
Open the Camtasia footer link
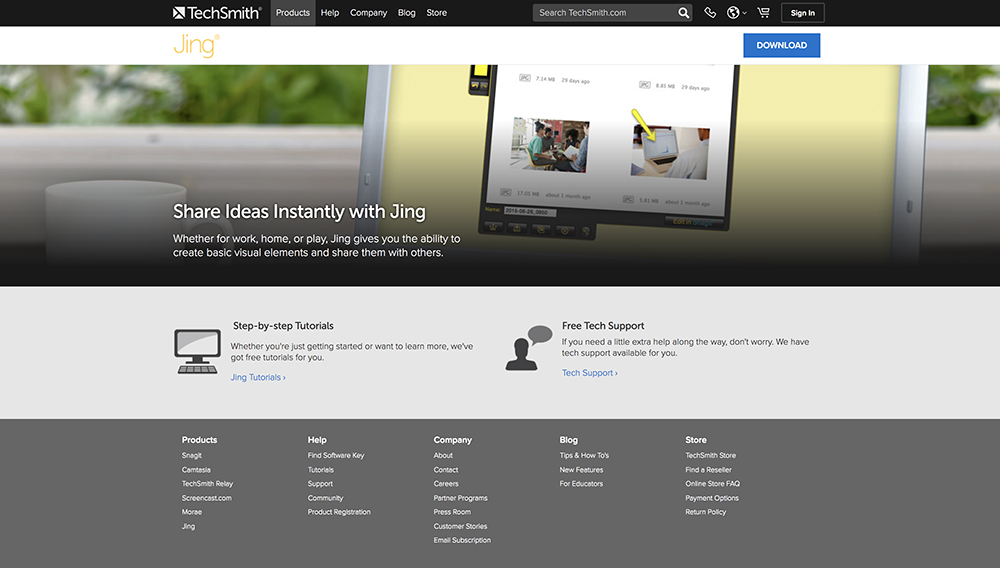click(x=196, y=470)
